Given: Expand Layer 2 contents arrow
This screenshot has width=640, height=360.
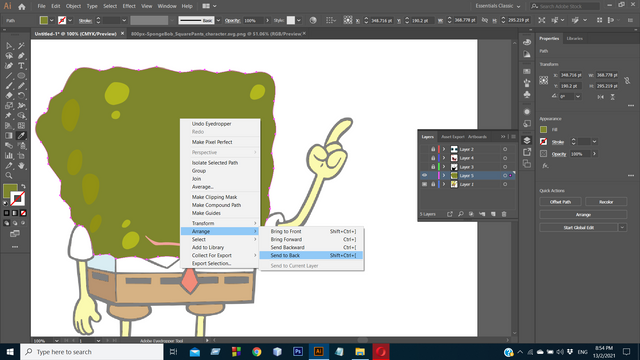Looking at the screenshot, I should (x=444, y=149).
